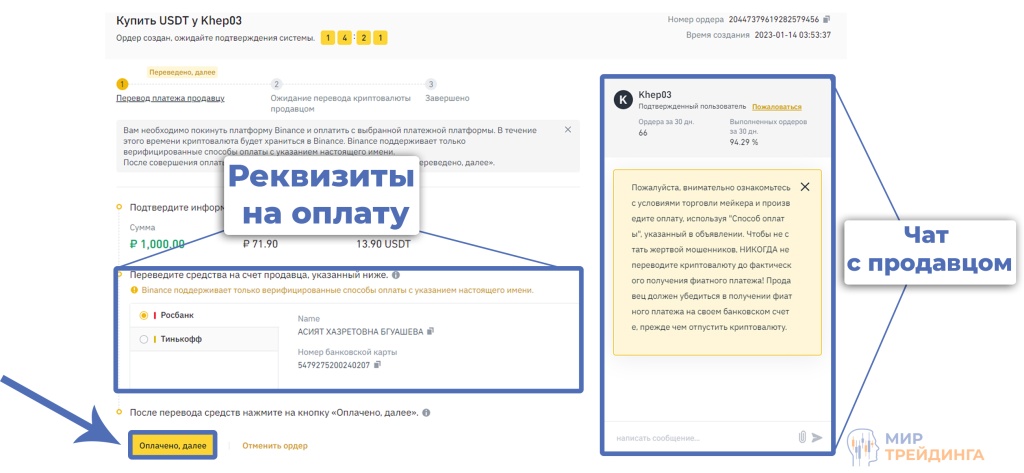Dismiss the yellow chat warning message
Screen dimensions: 1024x473
click(x=805, y=187)
